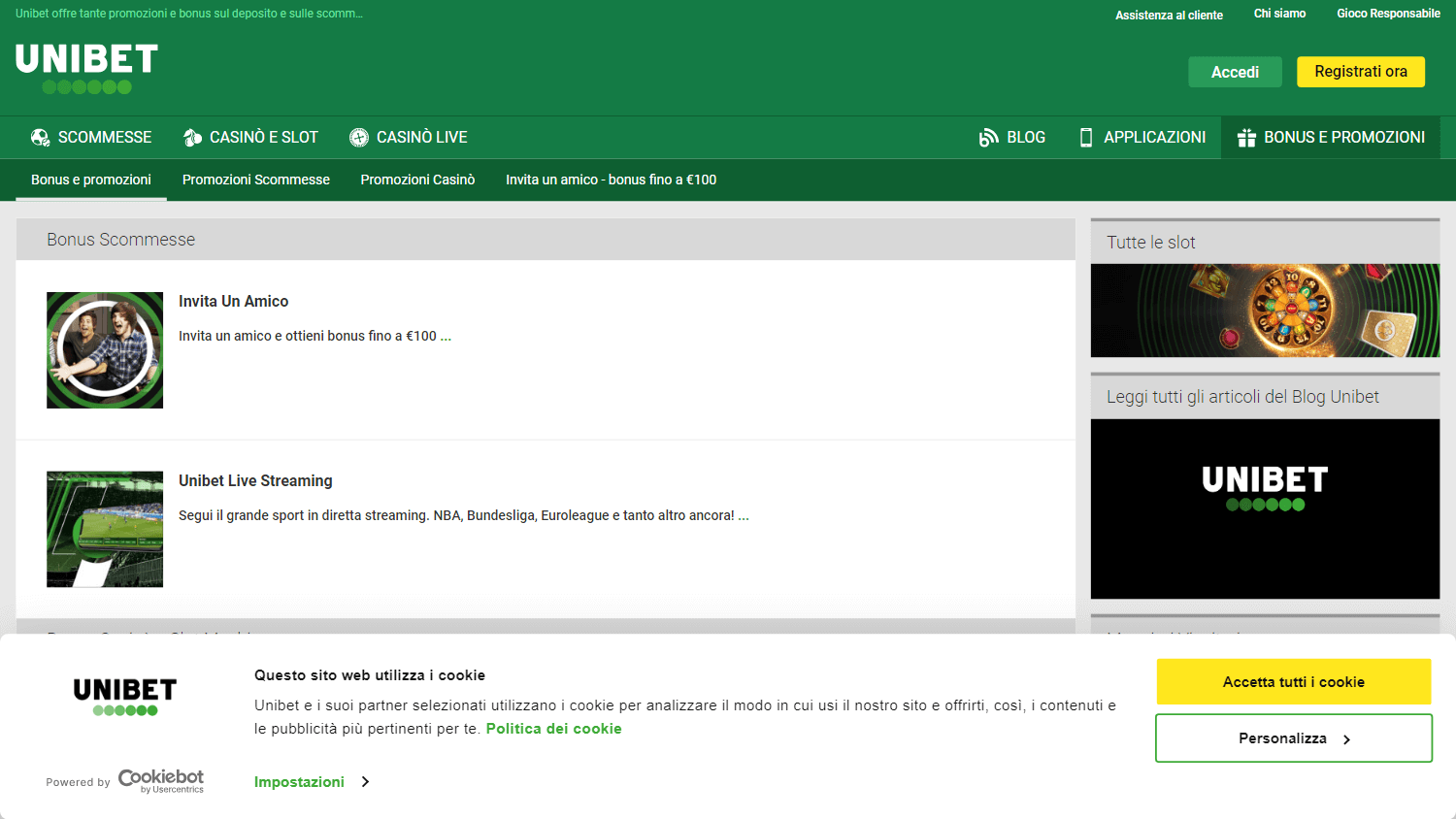
Task: Open Bonus e Promozioni menu item
Action: point(1331,138)
